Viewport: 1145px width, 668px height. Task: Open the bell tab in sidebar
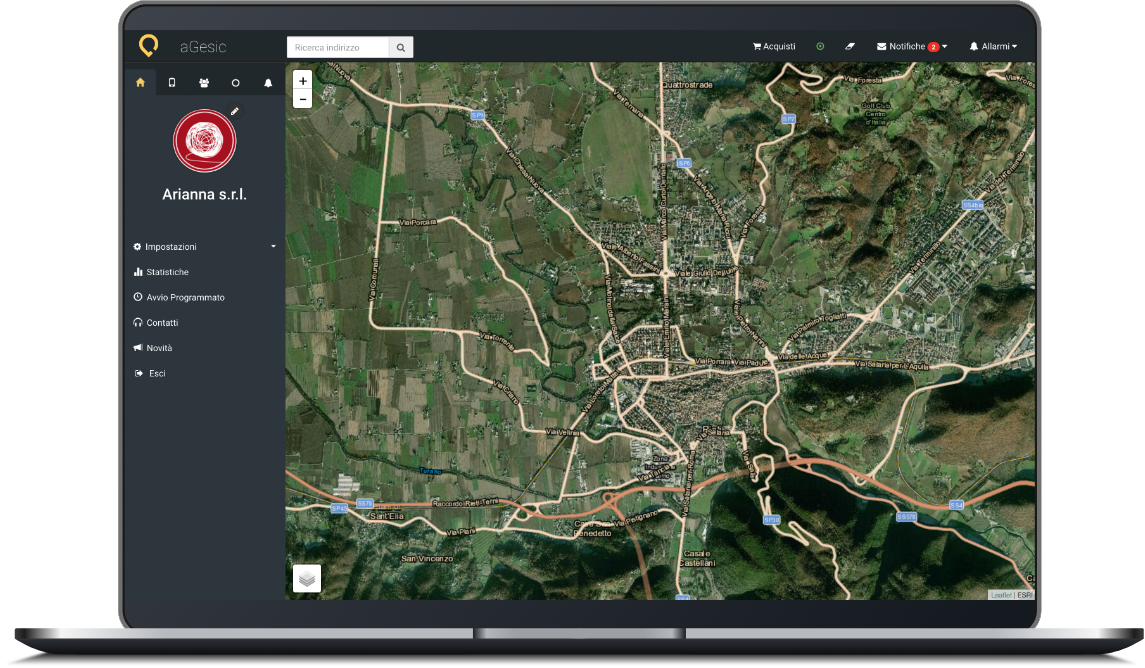pyautogui.click(x=268, y=83)
